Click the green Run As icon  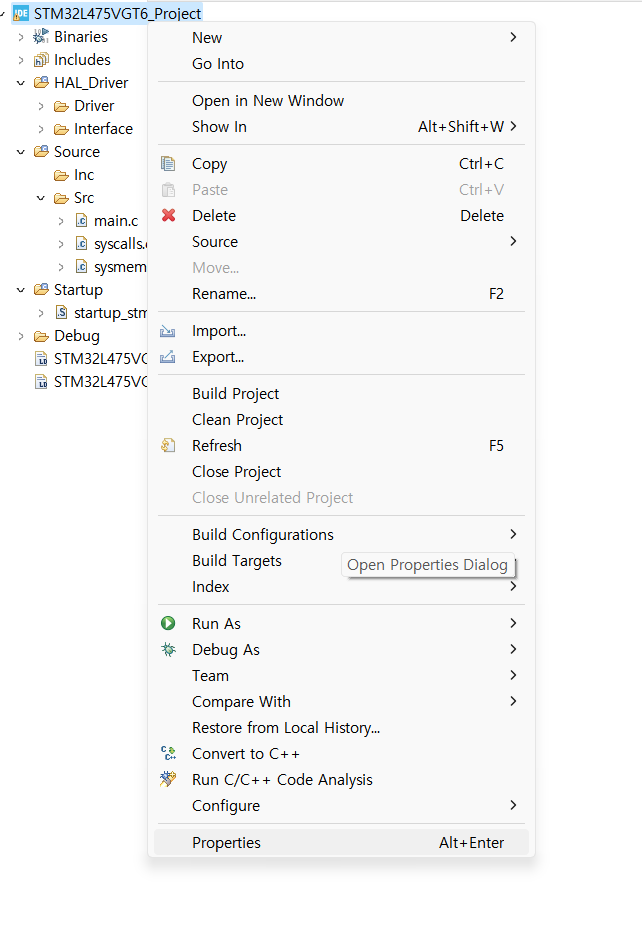[168, 623]
